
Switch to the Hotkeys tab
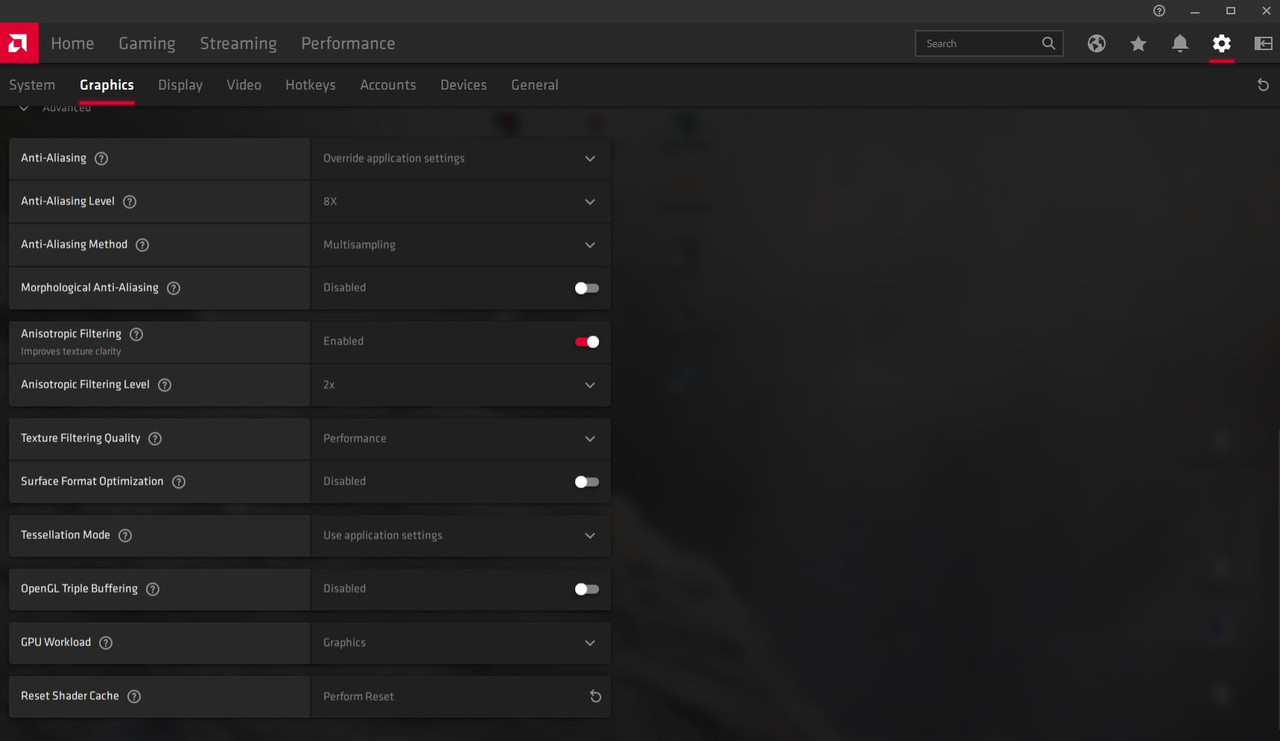(310, 85)
